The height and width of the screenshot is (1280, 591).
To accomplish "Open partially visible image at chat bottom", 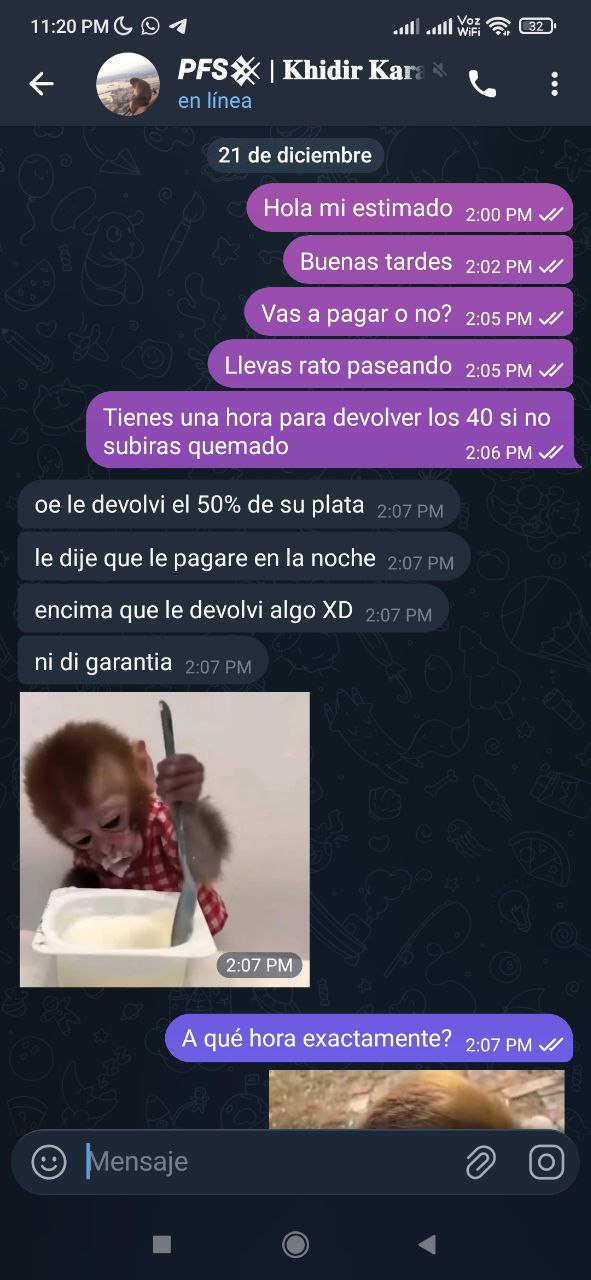I will (x=416, y=1100).
